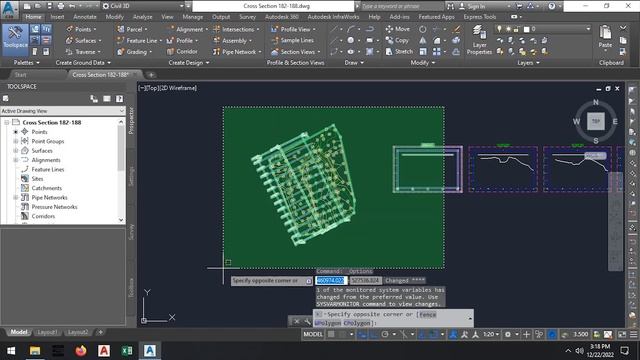640x360 pixels.
Task: Expand the Modify panel title
Action: pyautogui.click(x=422, y=62)
